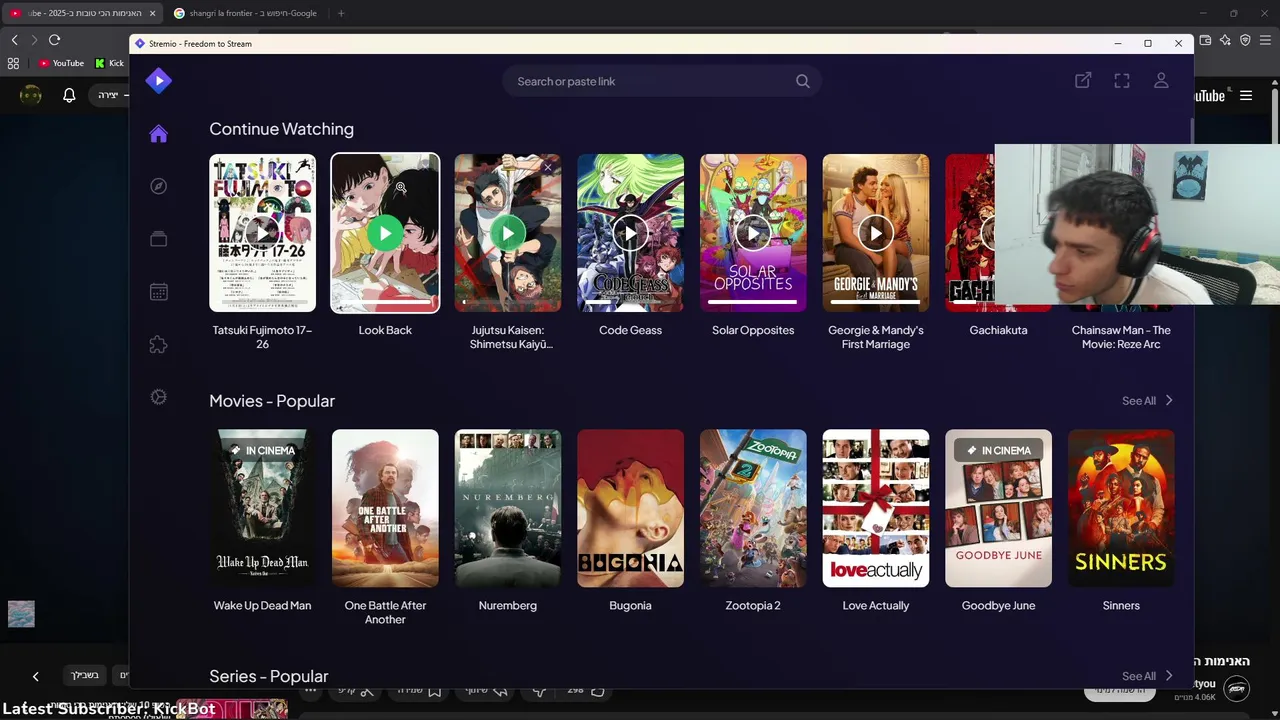Screen dimensions: 1280x720
Task: Open the Library icon in Stremio sidebar
Action: point(158,239)
